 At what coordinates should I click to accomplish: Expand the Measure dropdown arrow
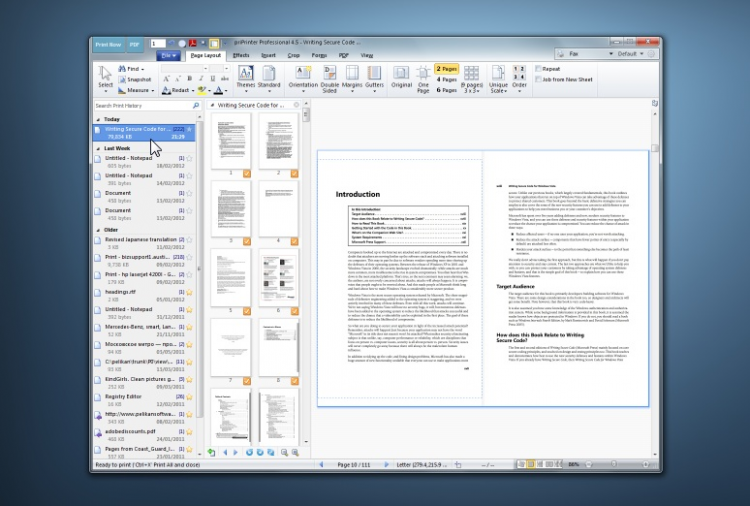coord(153,90)
